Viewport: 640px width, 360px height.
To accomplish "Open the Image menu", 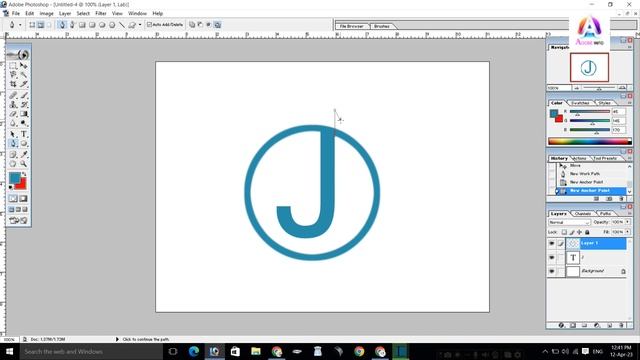I will 47,13.
